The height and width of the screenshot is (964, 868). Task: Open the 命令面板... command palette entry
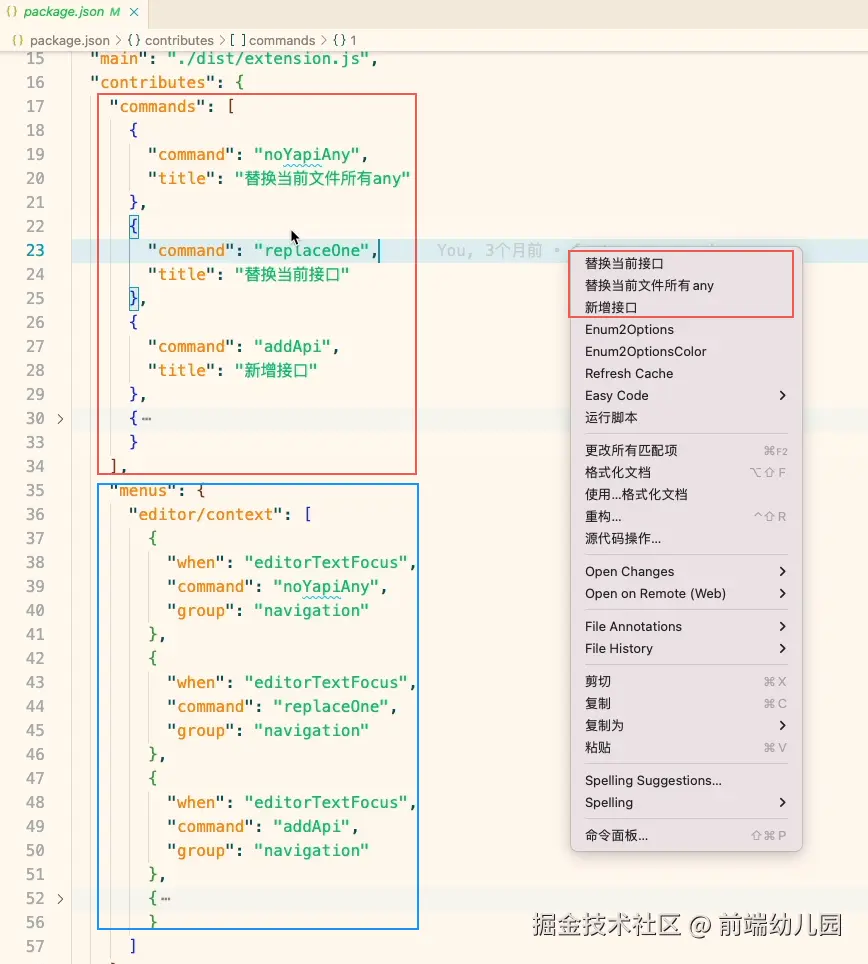(x=616, y=835)
